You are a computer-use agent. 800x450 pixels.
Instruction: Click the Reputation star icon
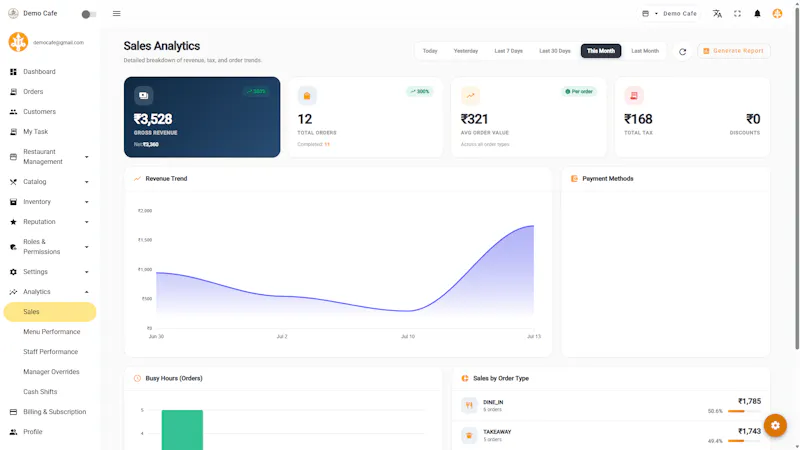click(13, 222)
